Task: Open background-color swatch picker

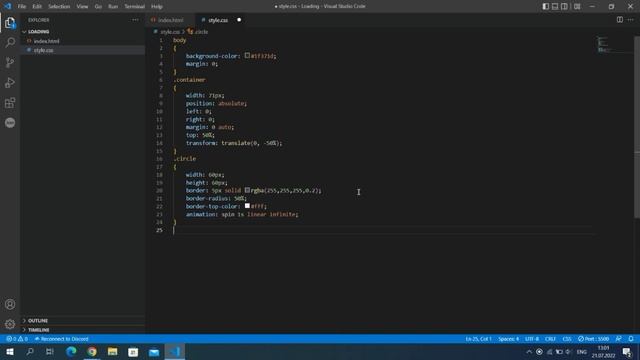Action: pos(247,56)
